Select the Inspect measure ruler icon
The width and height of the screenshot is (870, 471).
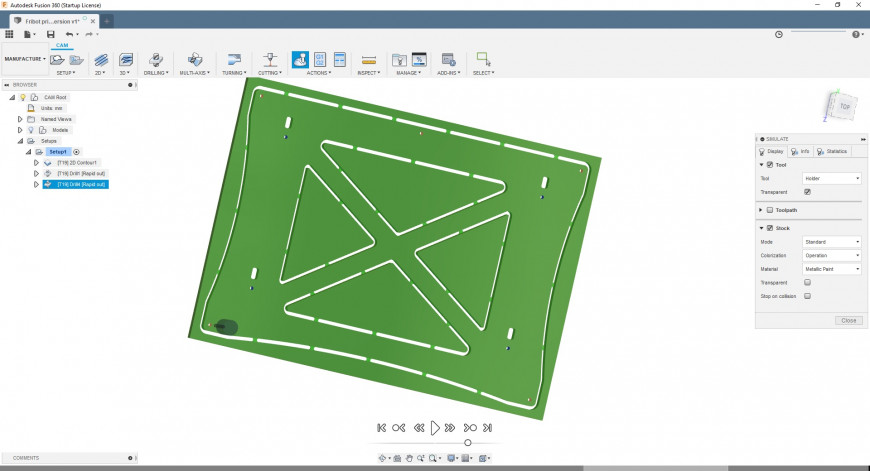(368, 60)
